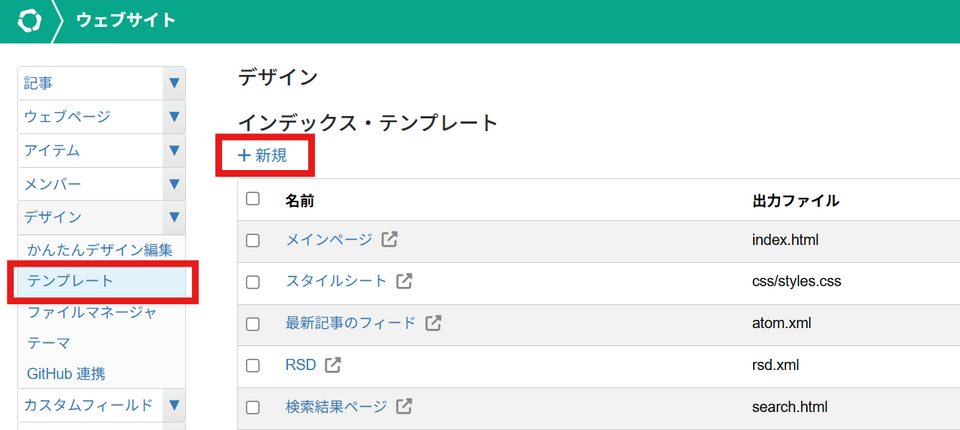Collapse the デザイン menu arrow
The image size is (960, 430).
[174, 217]
